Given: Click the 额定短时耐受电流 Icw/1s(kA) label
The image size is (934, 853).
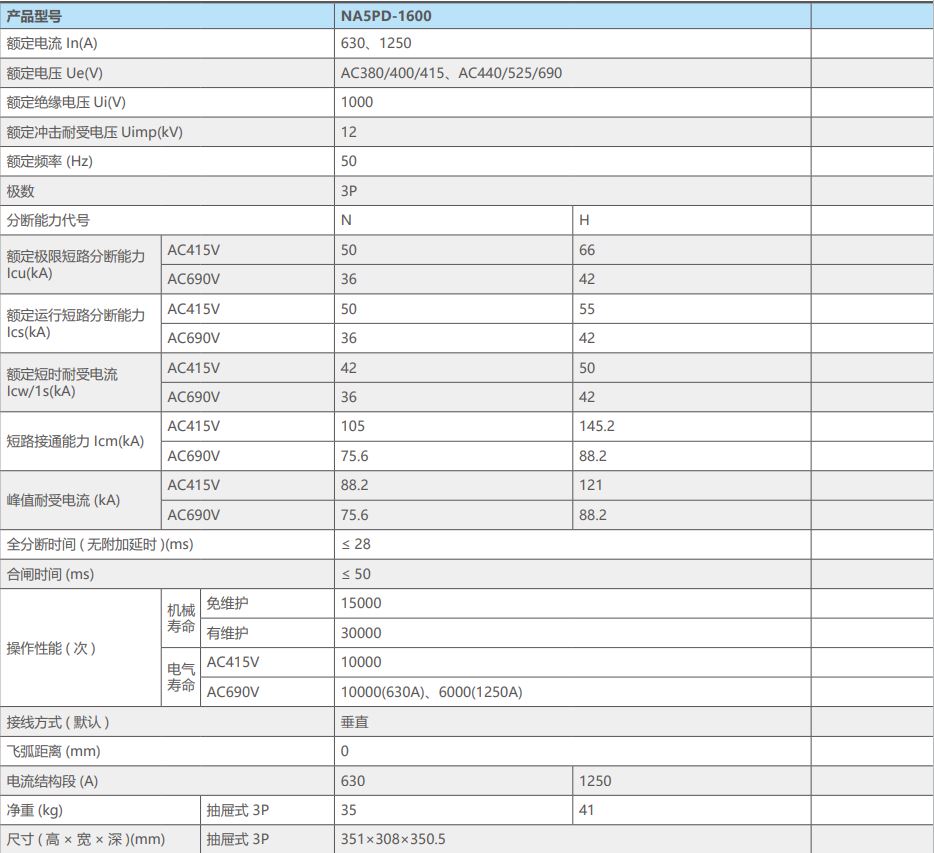Looking at the screenshot, I should 62,382.
